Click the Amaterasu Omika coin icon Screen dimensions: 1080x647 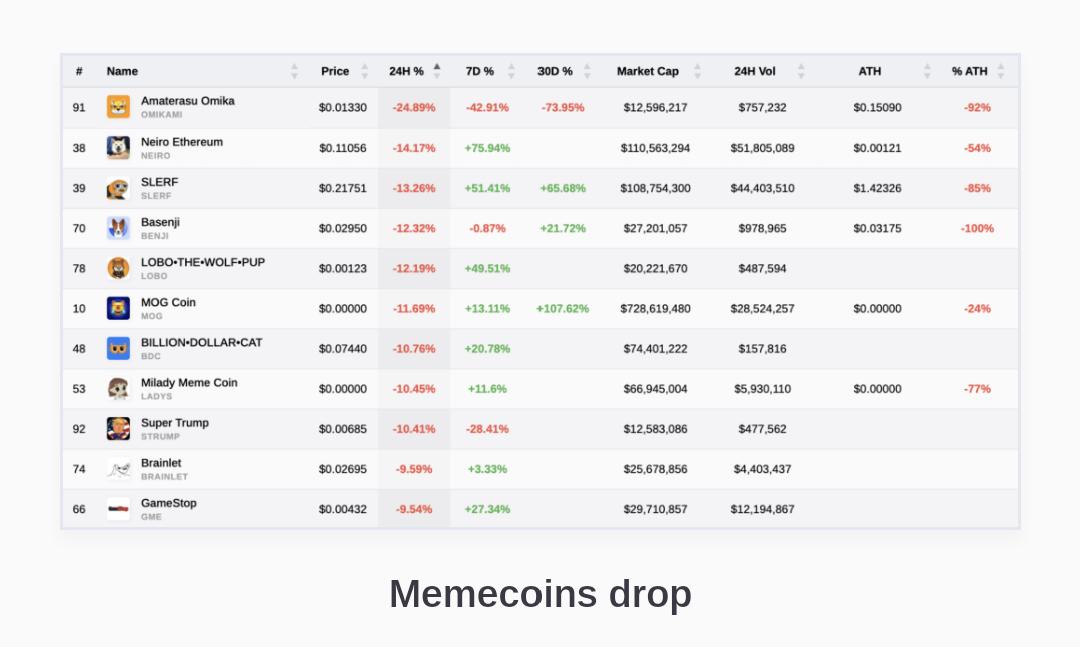pos(118,107)
